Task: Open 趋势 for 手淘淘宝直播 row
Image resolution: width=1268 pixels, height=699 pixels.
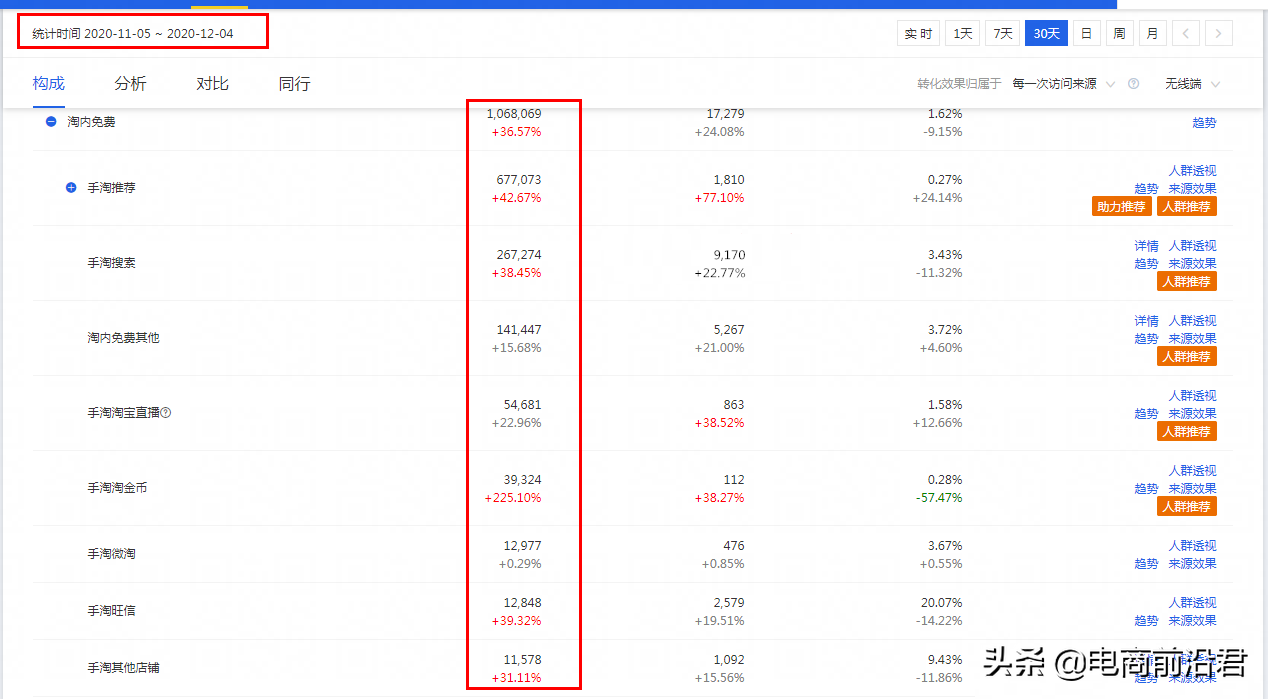Action: point(1146,414)
